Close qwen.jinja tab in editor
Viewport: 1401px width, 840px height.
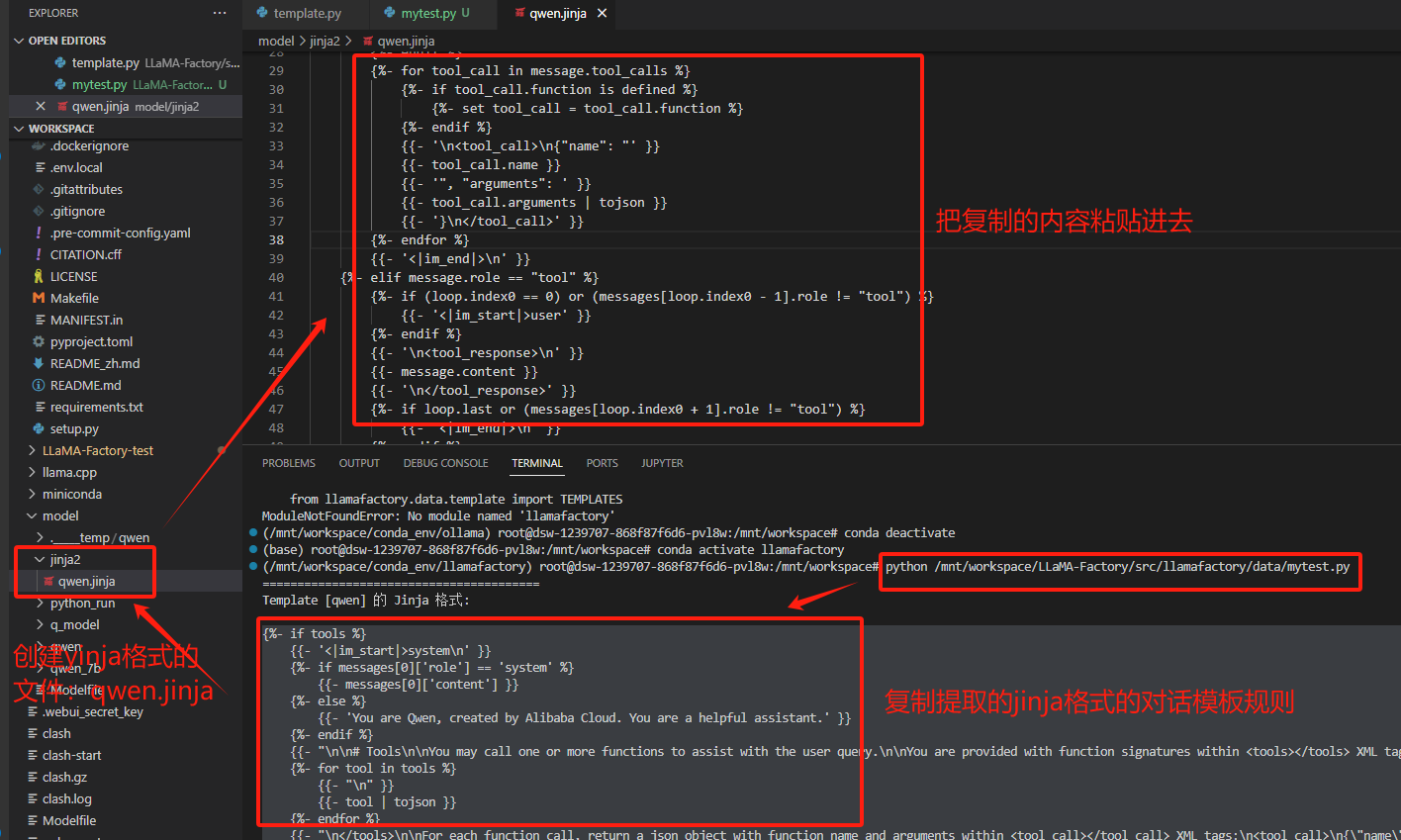pos(602,14)
